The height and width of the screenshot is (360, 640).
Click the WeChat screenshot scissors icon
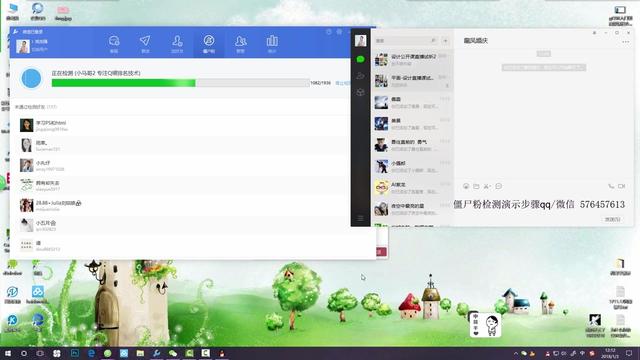pos(487,186)
